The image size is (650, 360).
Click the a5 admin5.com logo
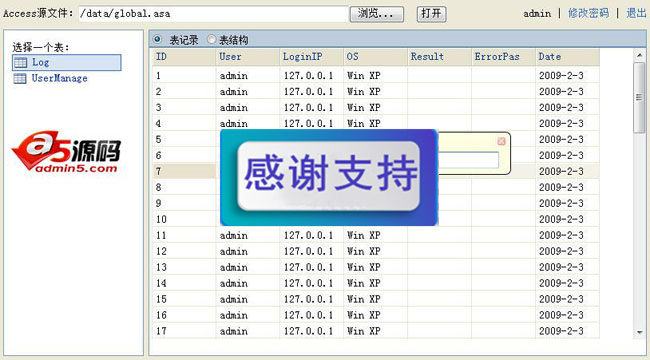pos(66,151)
